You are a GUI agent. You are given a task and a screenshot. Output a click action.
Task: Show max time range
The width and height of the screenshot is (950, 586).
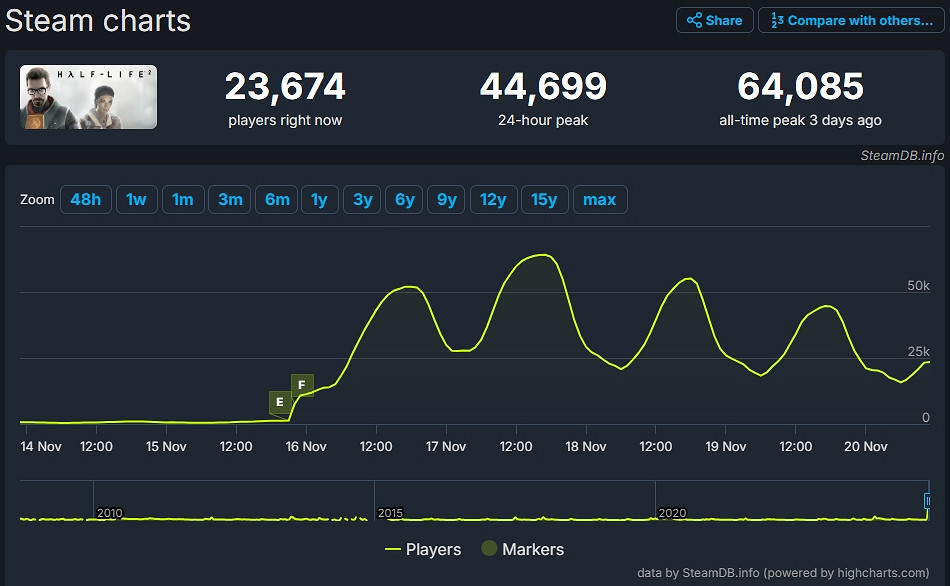pos(599,199)
